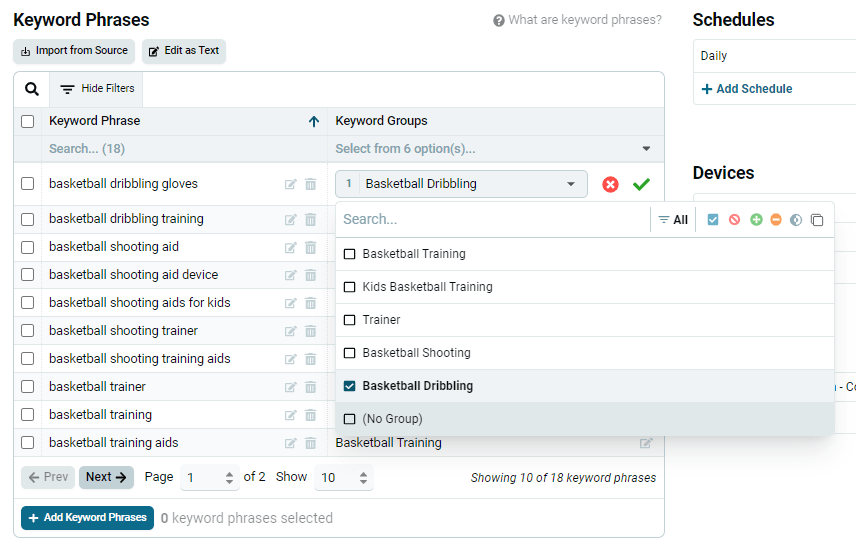This screenshot has width=856, height=559.
Task: Check the 'basketball dribbling gloves' row
Action: coord(27,183)
